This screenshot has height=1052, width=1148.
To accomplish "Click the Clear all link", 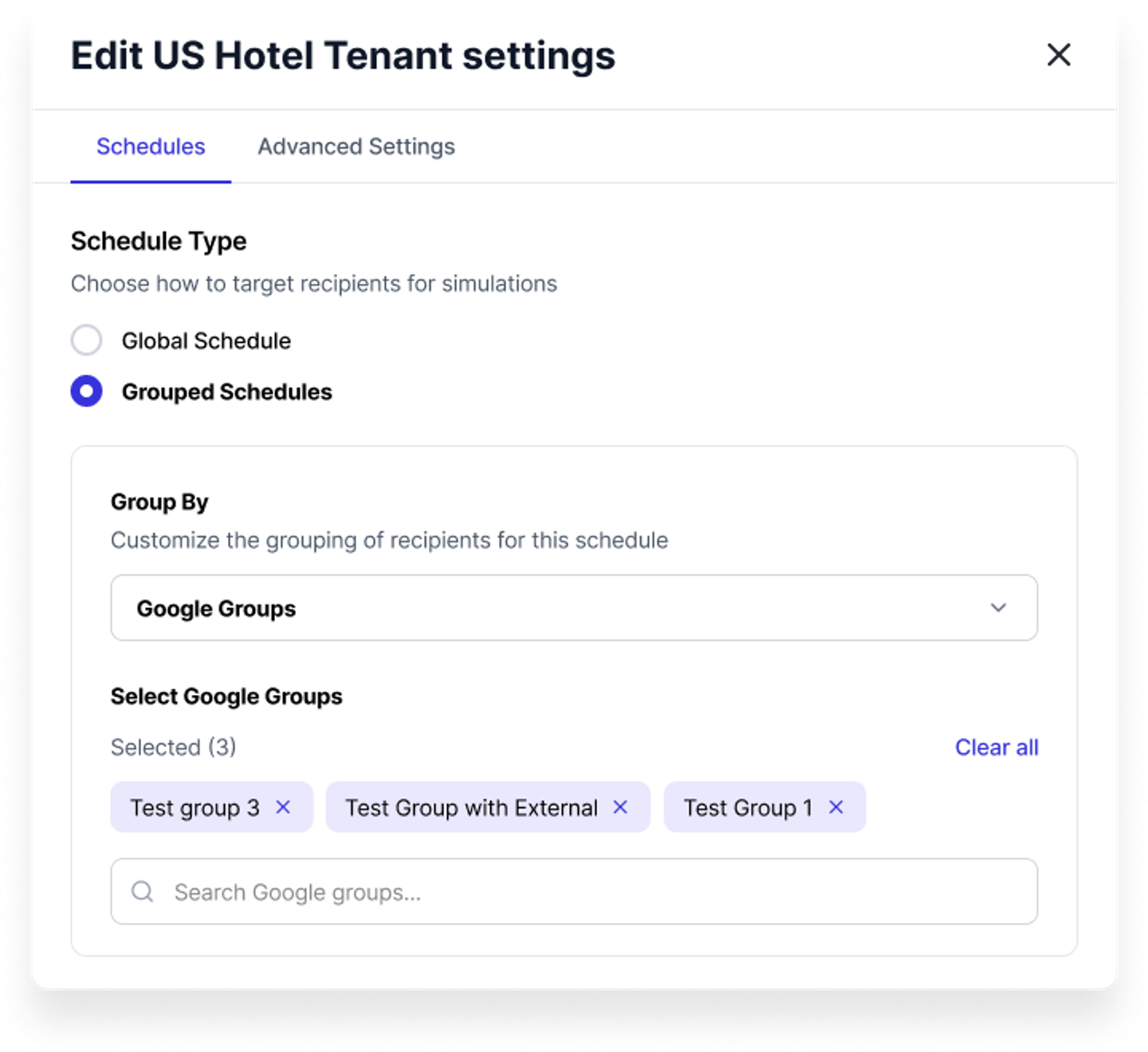I will [996, 747].
